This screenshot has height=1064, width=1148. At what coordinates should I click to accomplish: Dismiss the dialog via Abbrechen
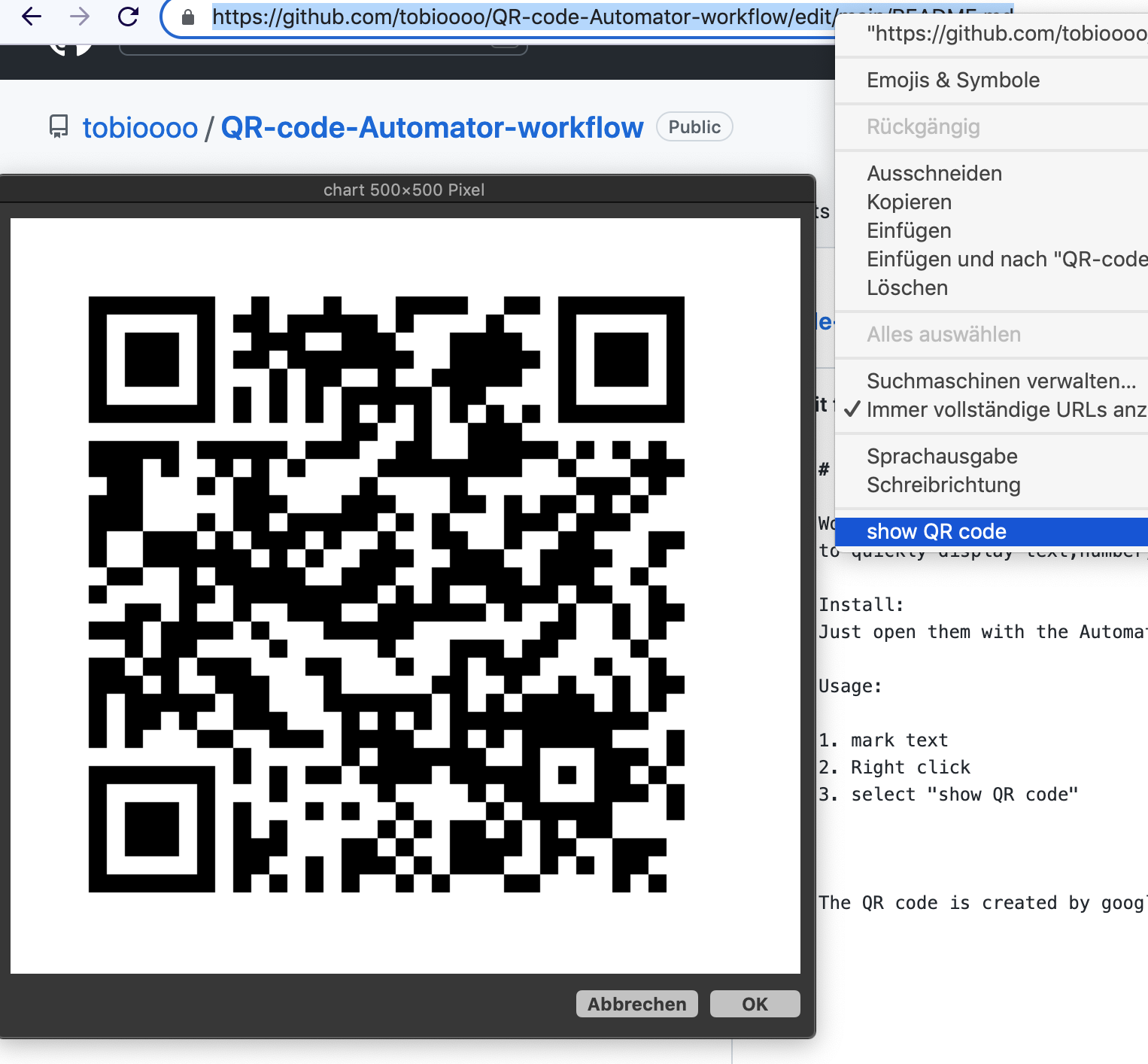coord(636,1003)
